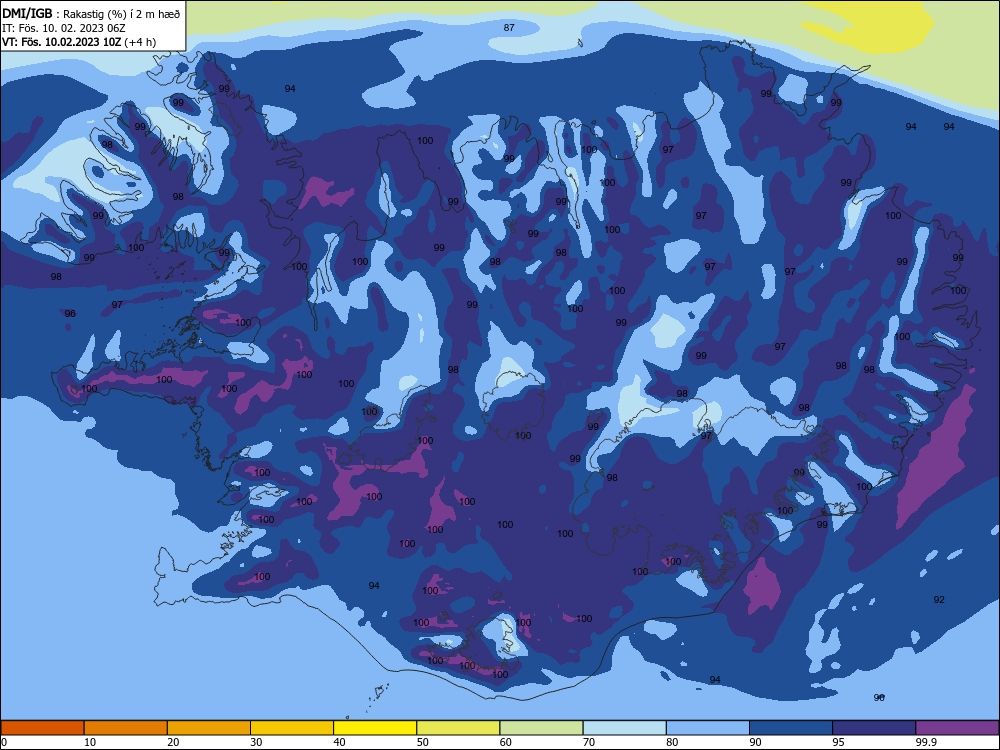
Task: Click the 96 value on west coast
Action: click(70, 314)
